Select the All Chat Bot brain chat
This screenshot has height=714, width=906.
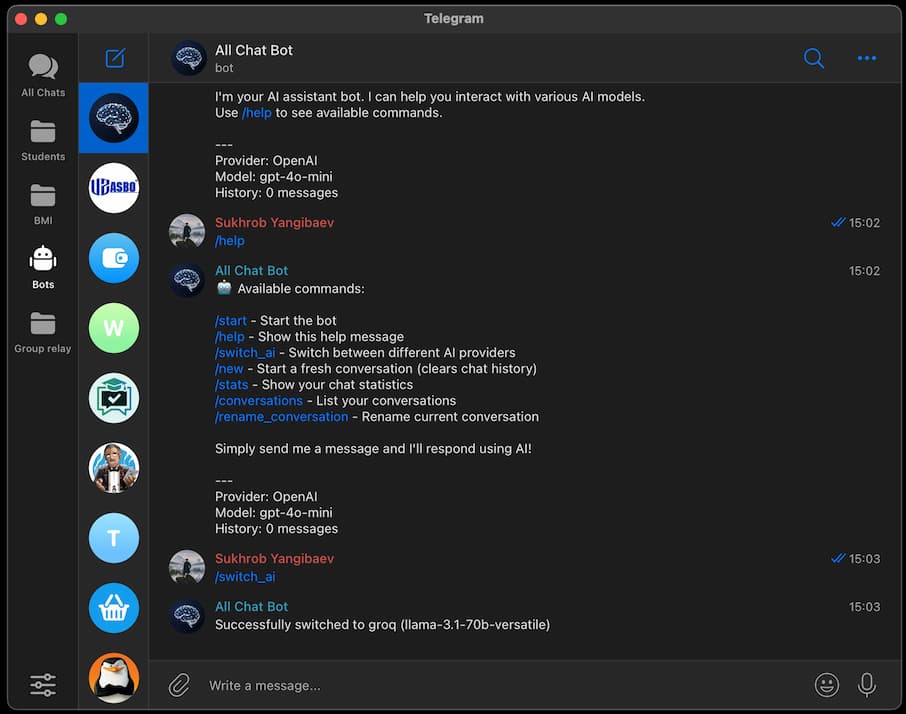pos(114,118)
